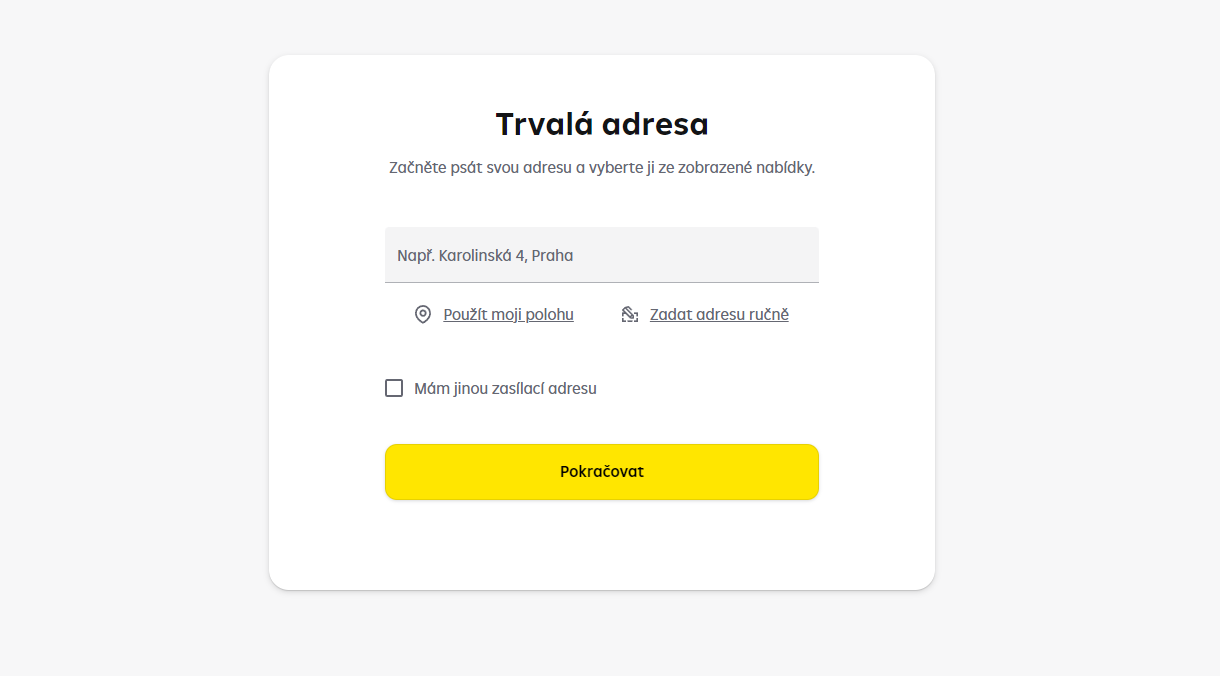Enable the different shipping address option
The width and height of the screenshot is (1220, 676).
[x=394, y=388]
